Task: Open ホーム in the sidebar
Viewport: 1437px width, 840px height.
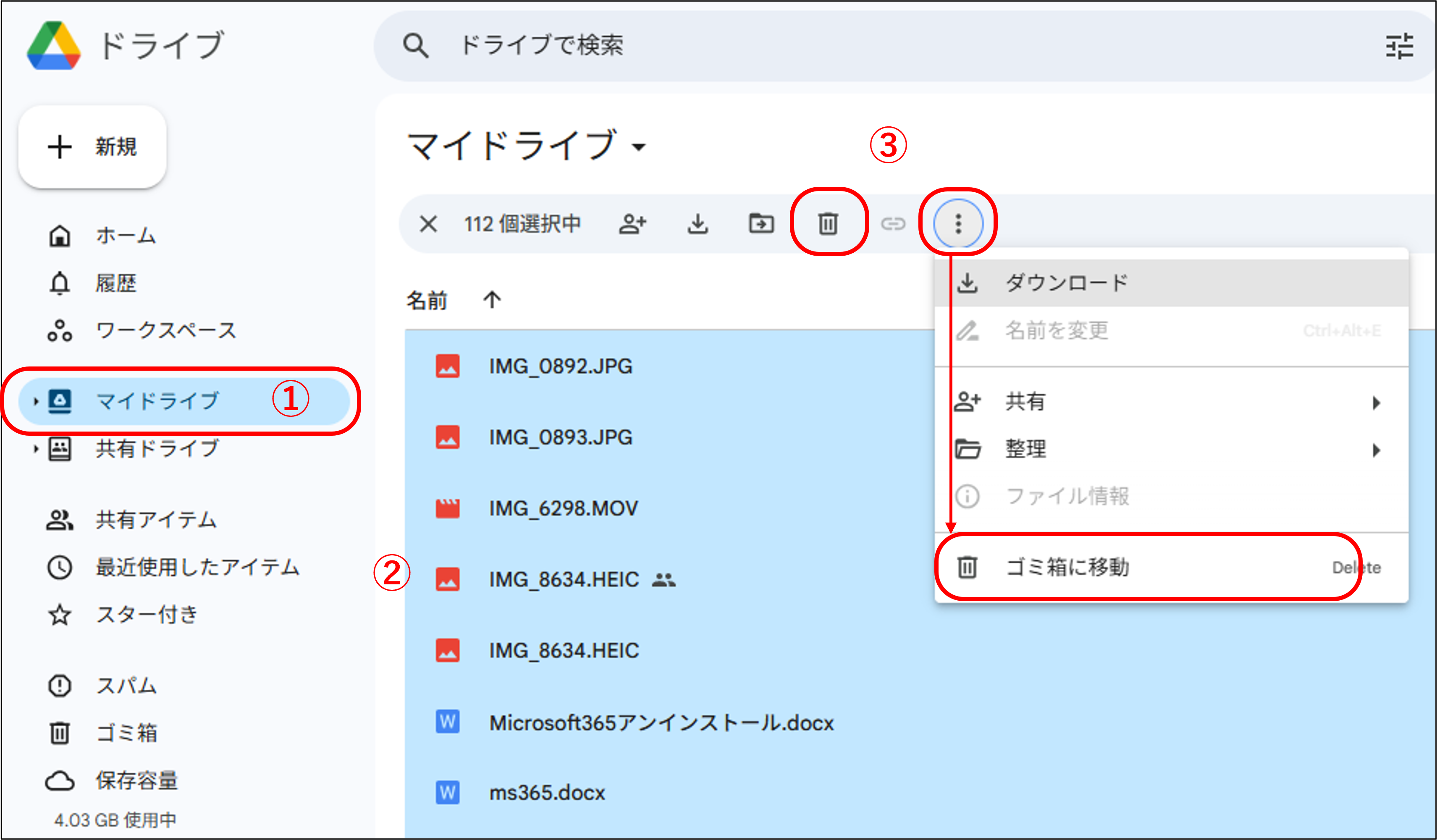Action: pos(102,236)
